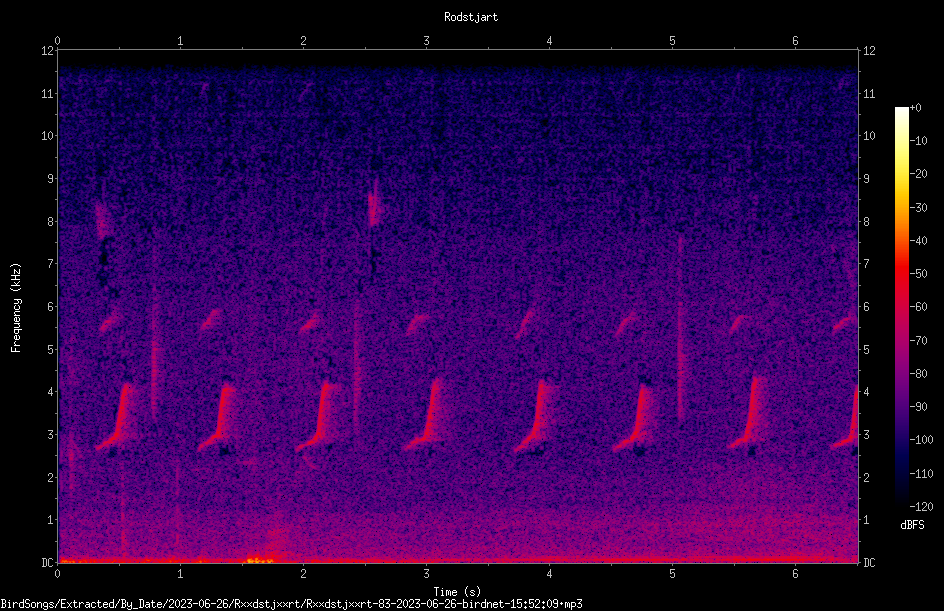Click "12" on the right frequency axis
The height and width of the screenshot is (611, 944).
[x=869, y=51]
